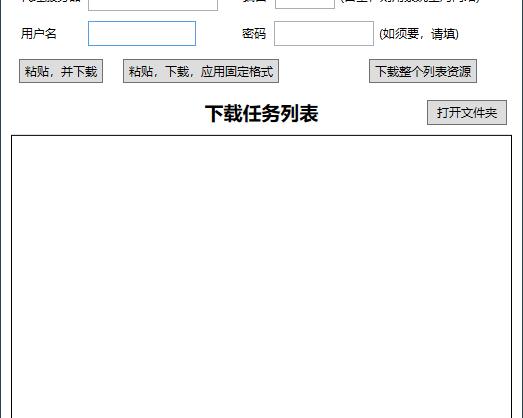Screen dimensions: 523x418
Task: Open folder with 打开文件夹 button
Action: [467, 112]
